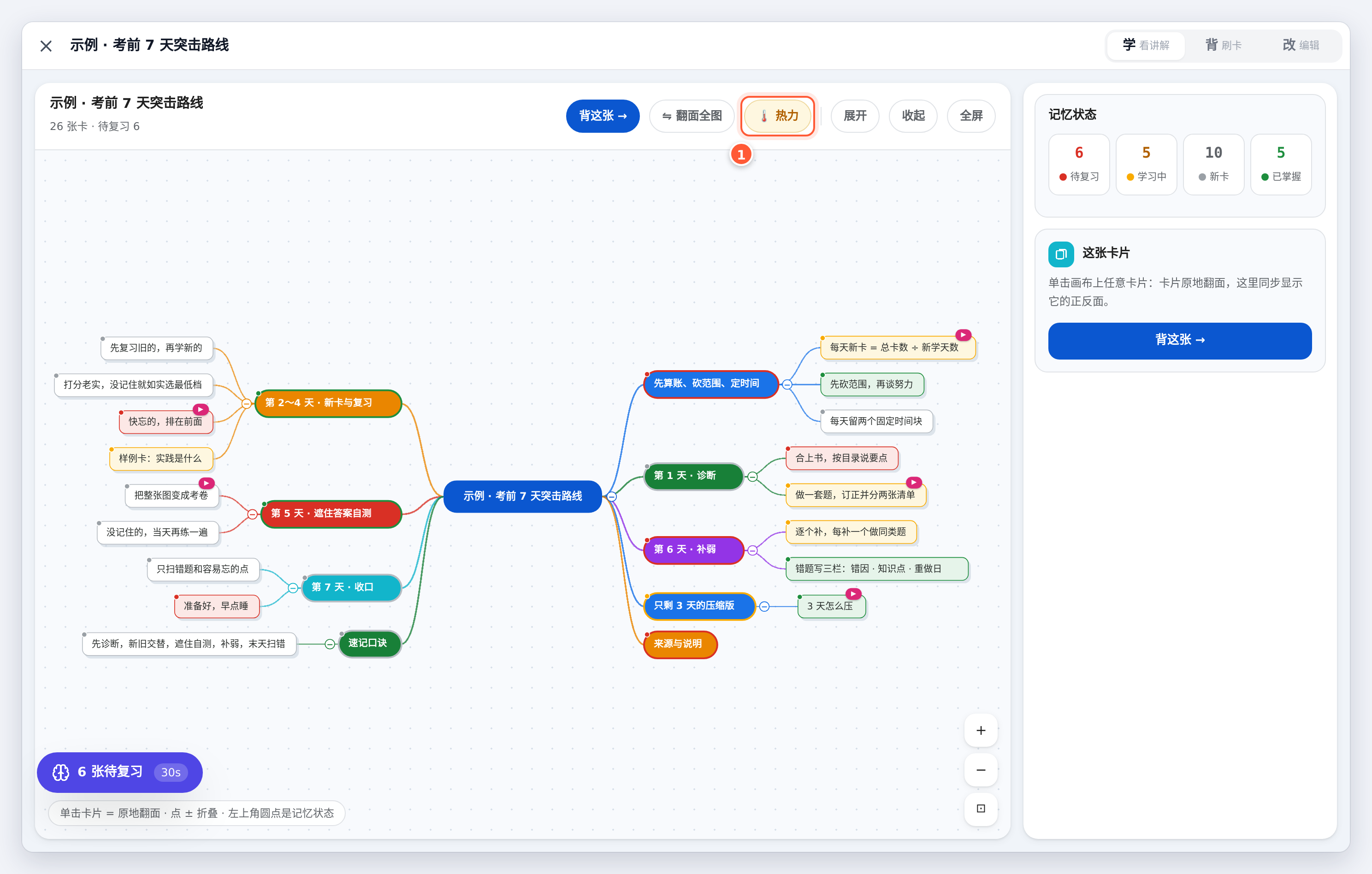Switch to 学 看讲解 tab
The image size is (1372, 874).
pos(1146,46)
